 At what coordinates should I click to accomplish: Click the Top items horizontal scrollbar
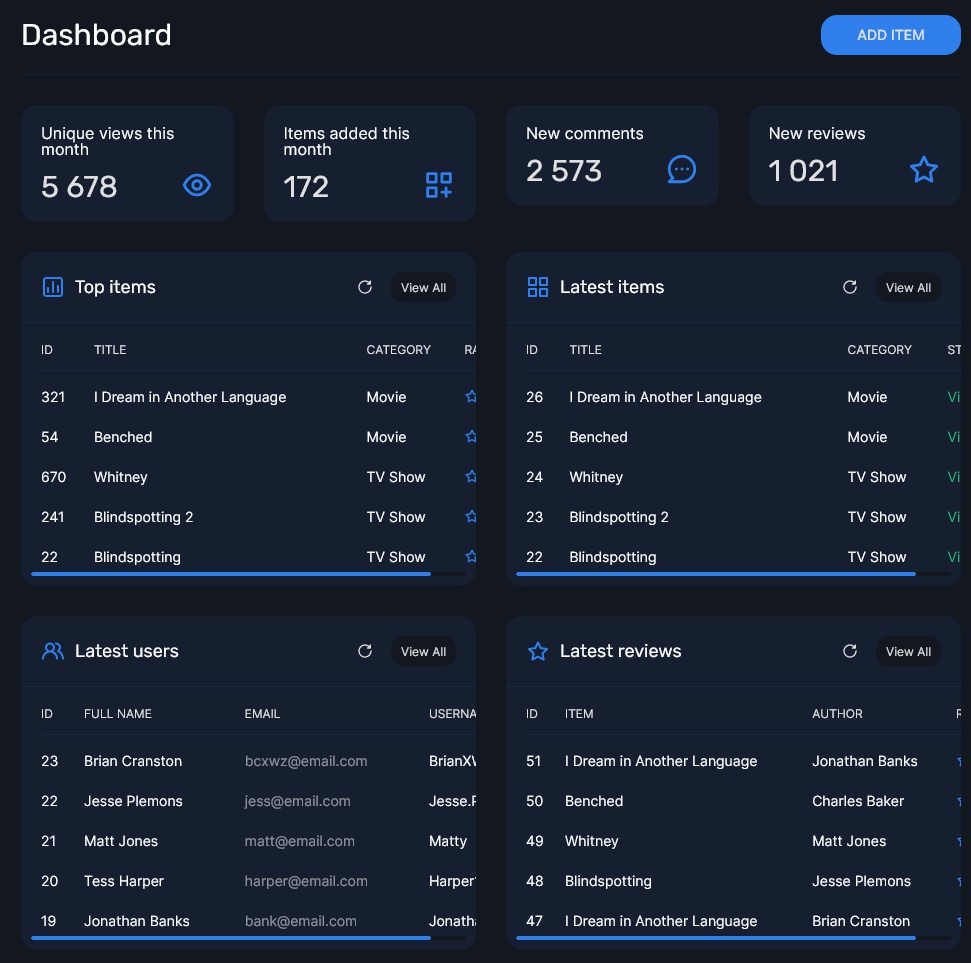tap(231, 574)
